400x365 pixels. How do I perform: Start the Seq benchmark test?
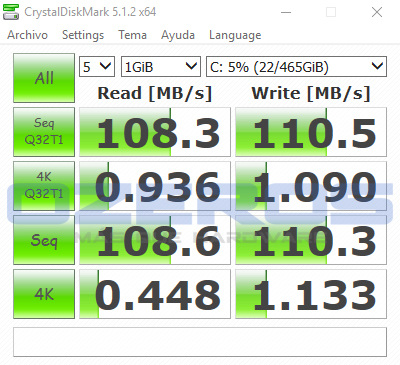44,240
